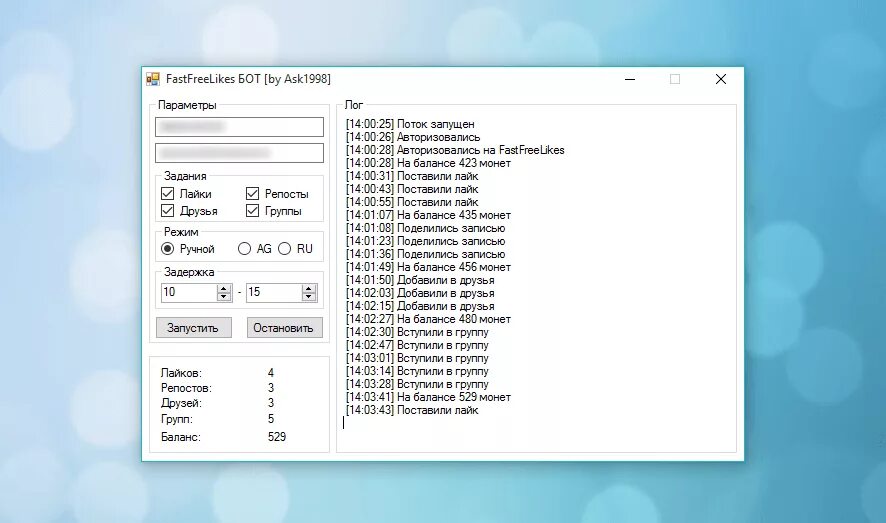
Task: Select the AG mode radio button
Action: (244, 249)
